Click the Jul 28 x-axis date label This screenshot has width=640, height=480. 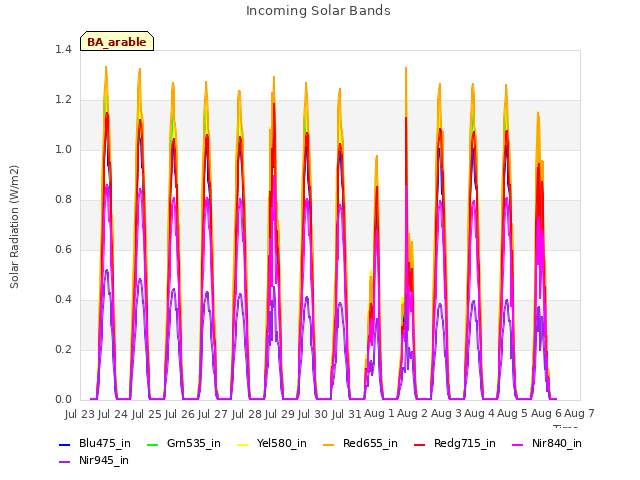coord(247,414)
